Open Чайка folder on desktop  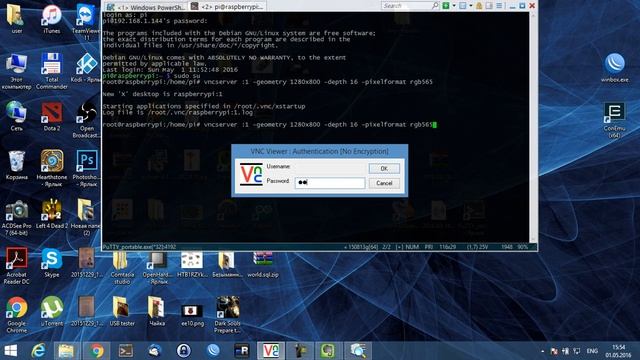click(x=157, y=311)
